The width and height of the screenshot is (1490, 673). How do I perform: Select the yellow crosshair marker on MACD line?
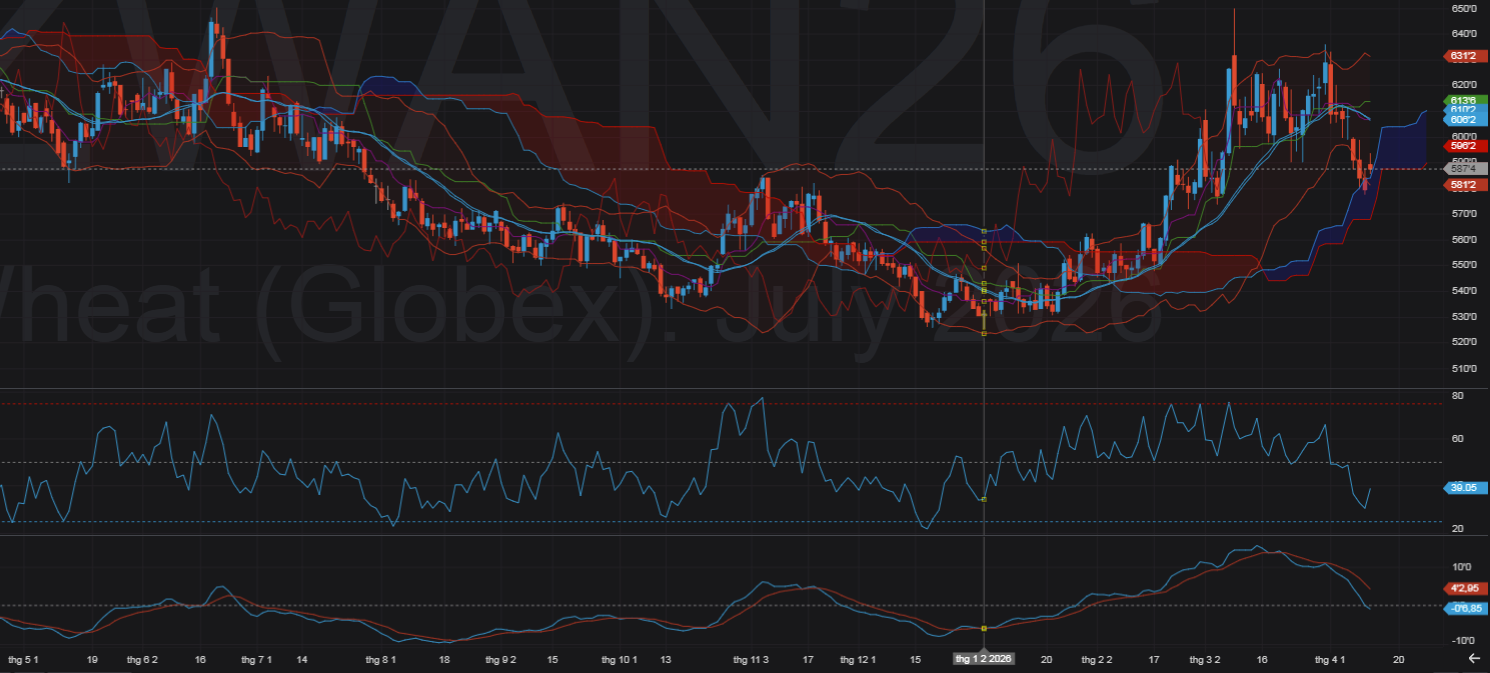(985, 628)
